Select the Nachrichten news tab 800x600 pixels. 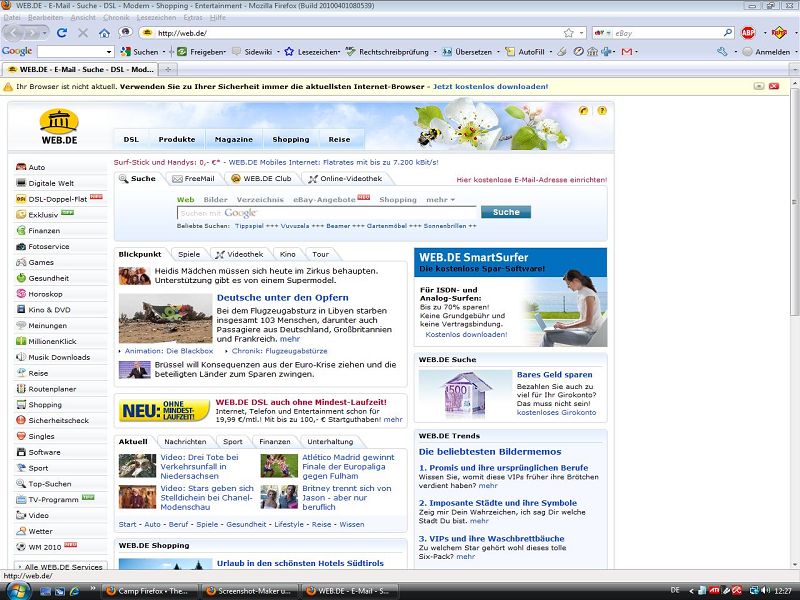(185, 441)
